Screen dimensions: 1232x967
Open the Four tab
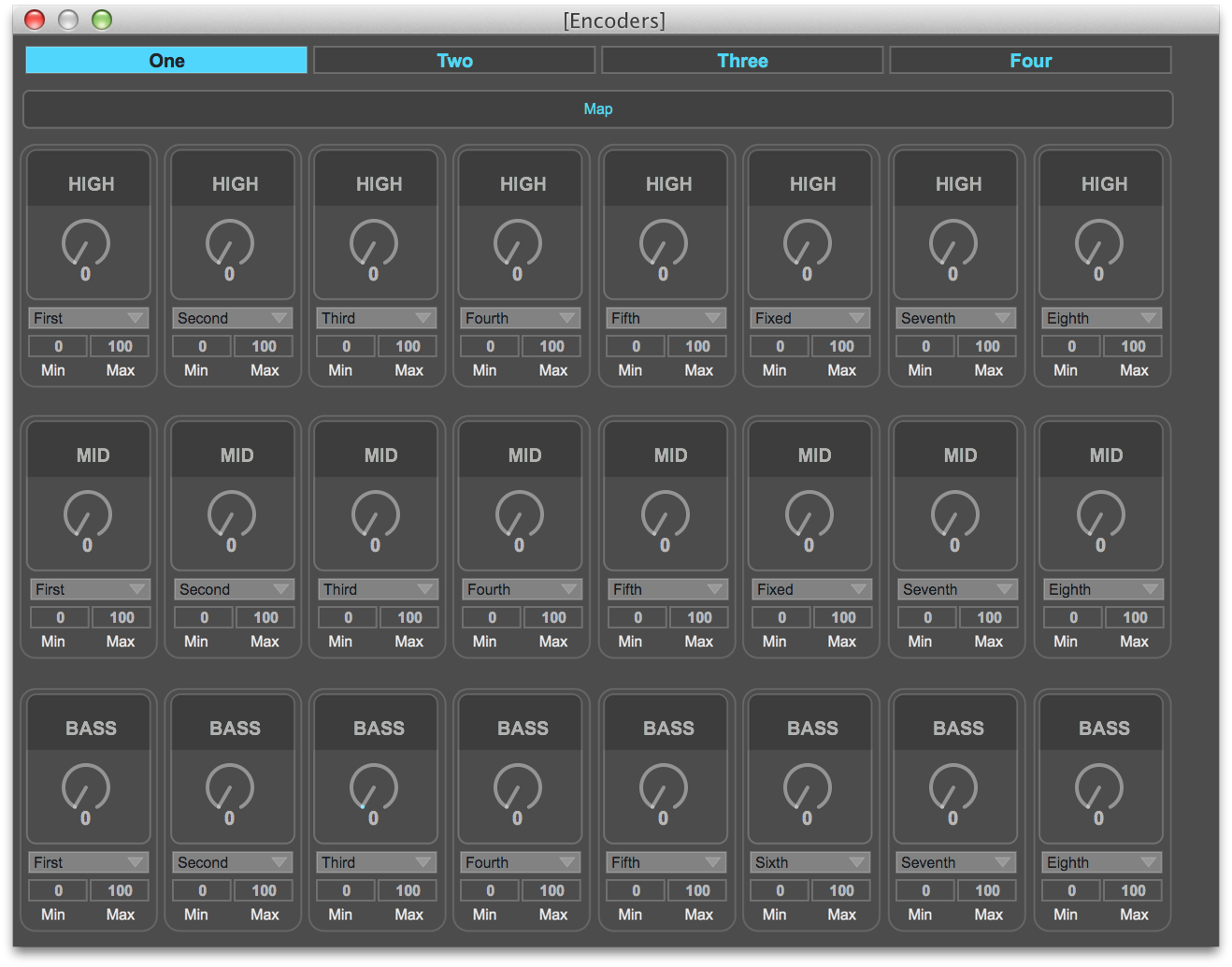[1030, 61]
